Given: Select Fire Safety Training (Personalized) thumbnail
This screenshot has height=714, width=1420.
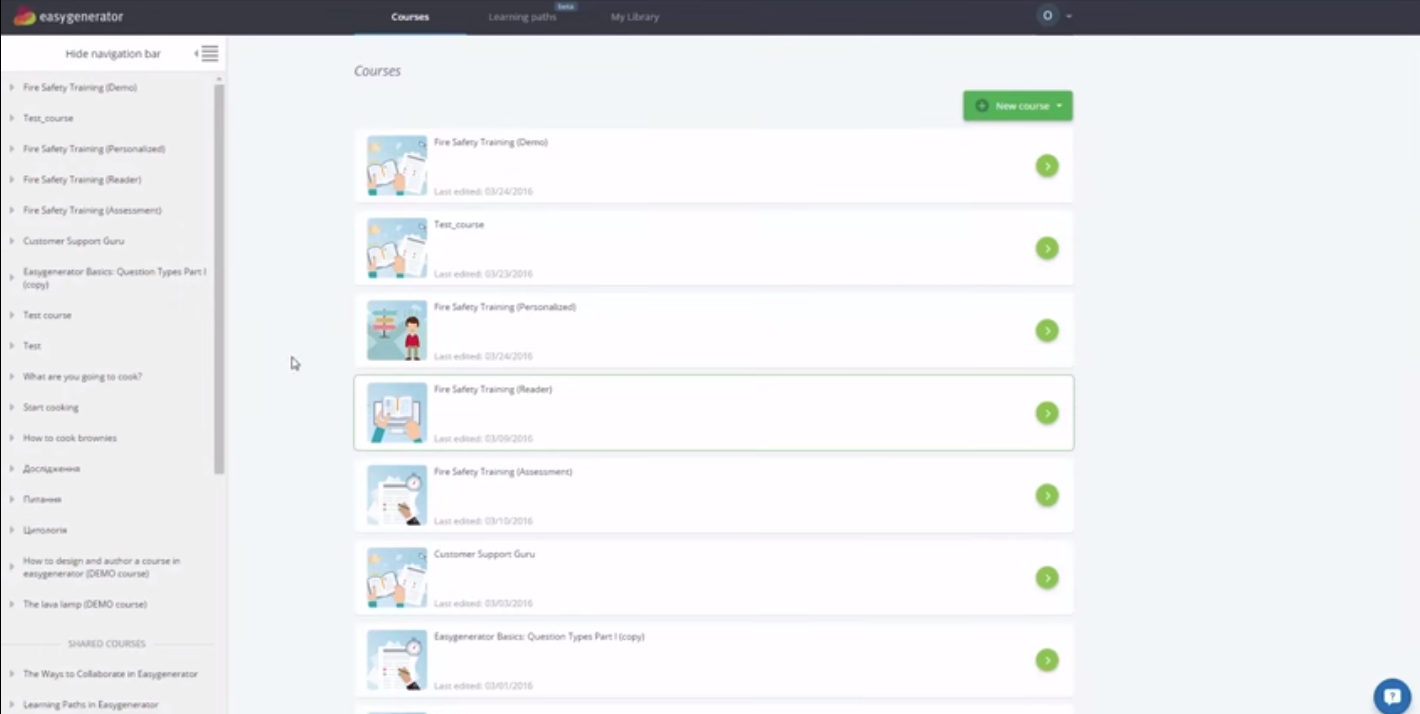Looking at the screenshot, I should tap(397, 331).
